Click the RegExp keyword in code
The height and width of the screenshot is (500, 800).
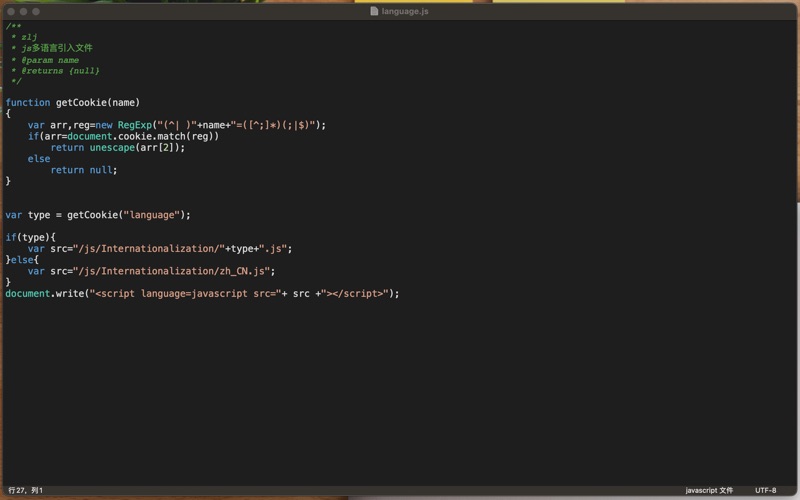coord(135,125)
